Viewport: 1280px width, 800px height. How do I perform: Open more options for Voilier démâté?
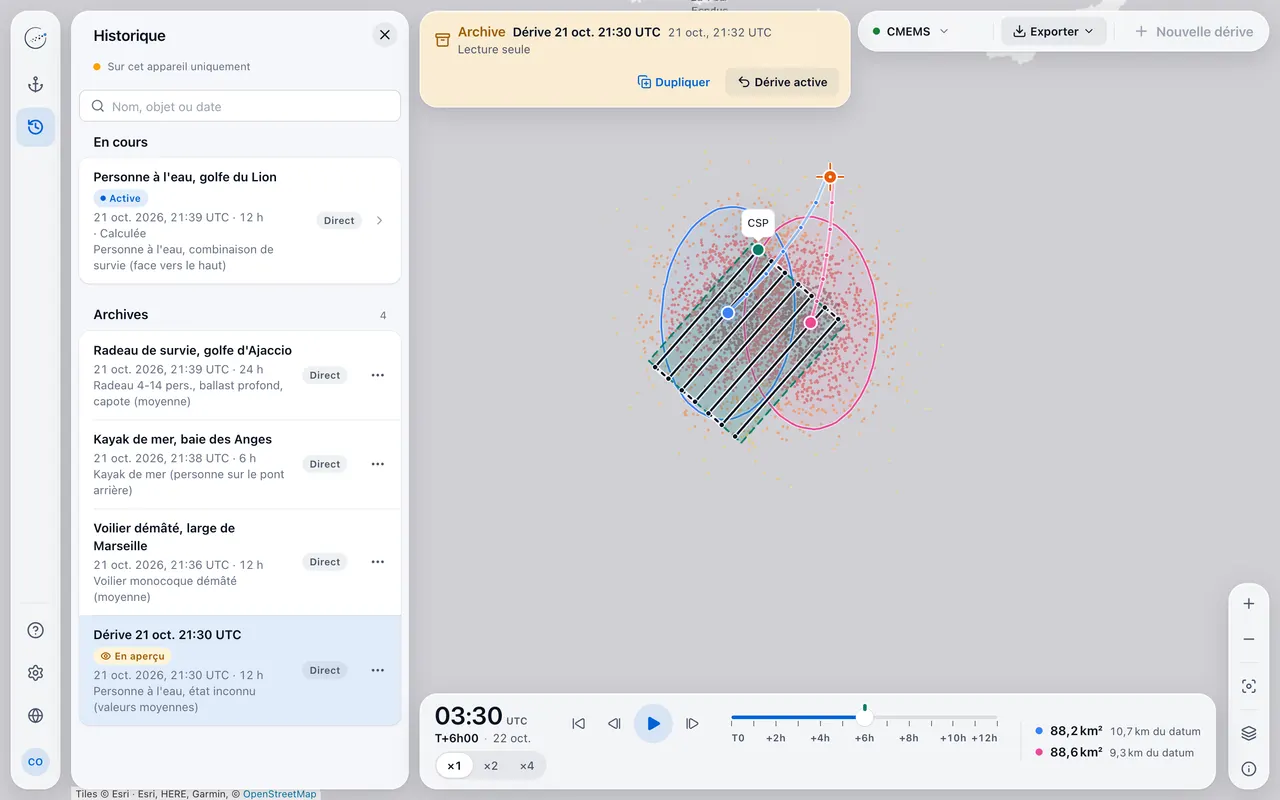pos(378,562)
